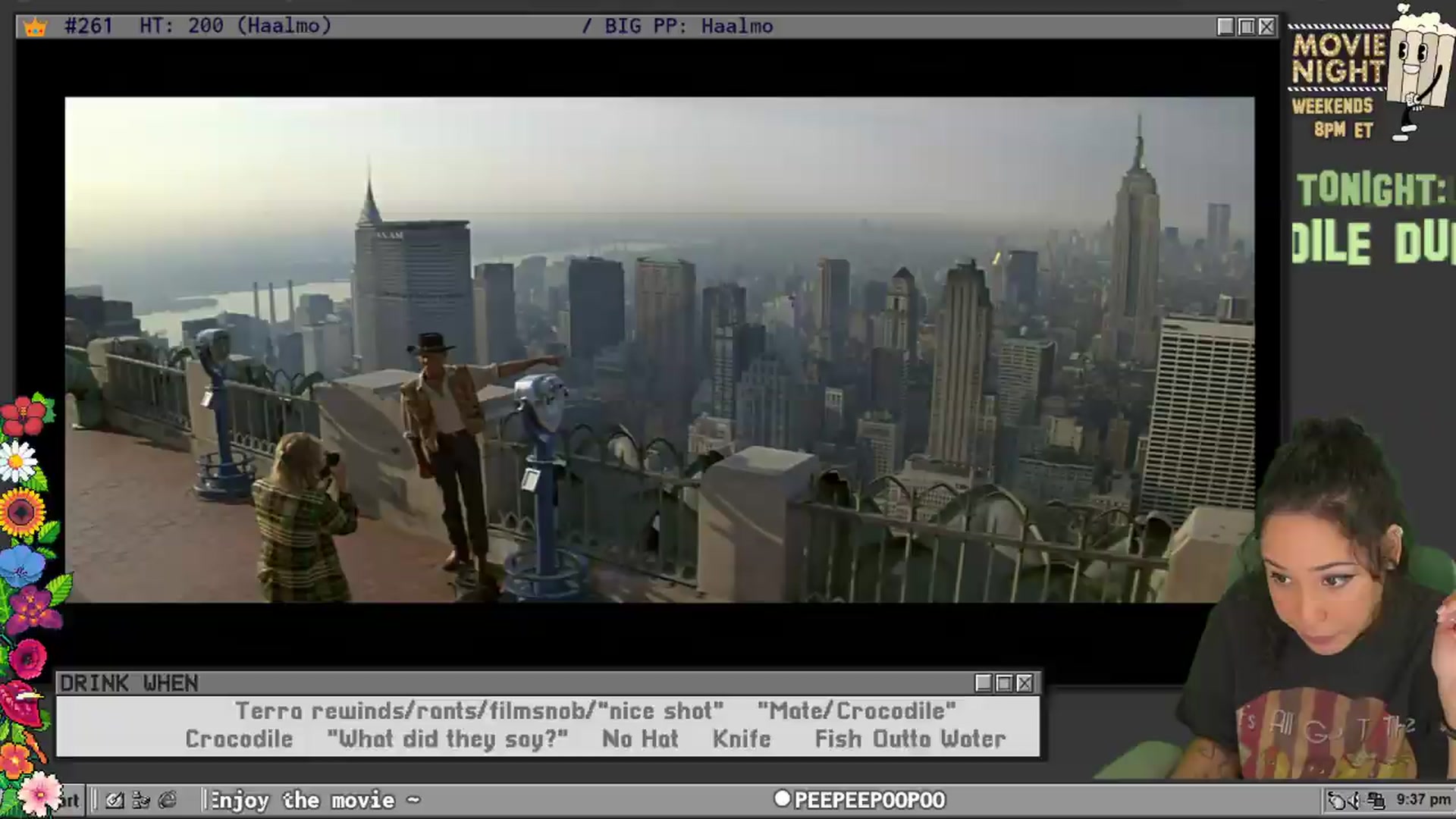Close the DRINK WHEN window
This screenshot has height=819, width=1456.
1025,683
